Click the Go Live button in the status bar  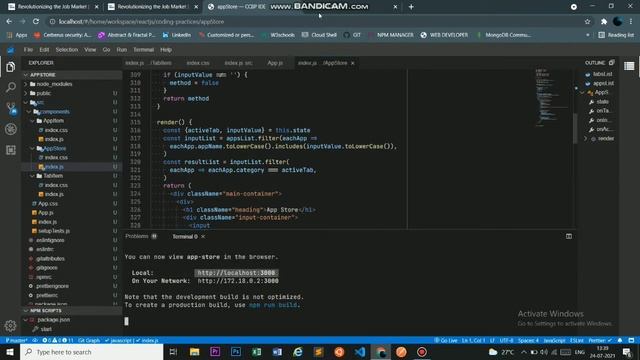[446, 340]
